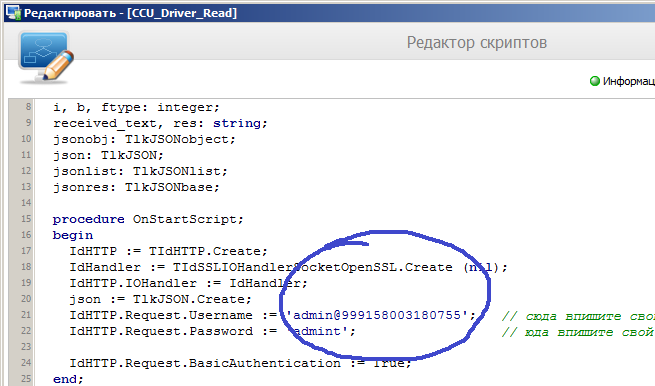This screenshot has width=655, height=386.
Task: Click the script editor window title bar icon
Action: click(x=13, y=13)
